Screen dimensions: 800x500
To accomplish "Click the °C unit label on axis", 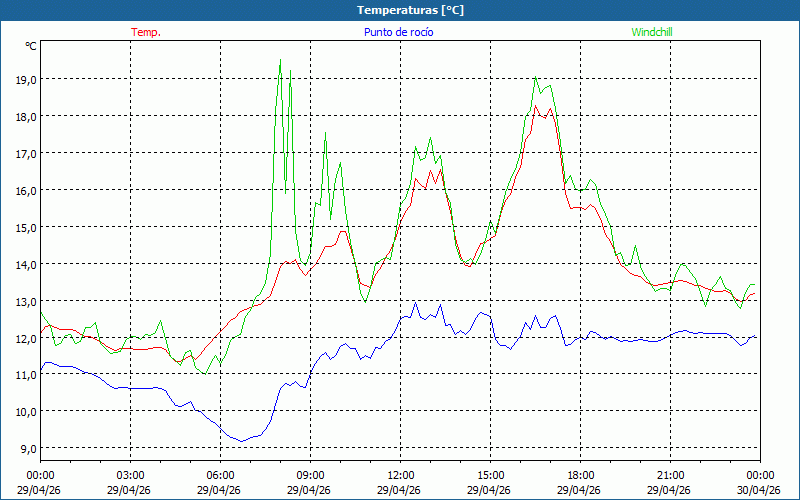I will [30, 46].
